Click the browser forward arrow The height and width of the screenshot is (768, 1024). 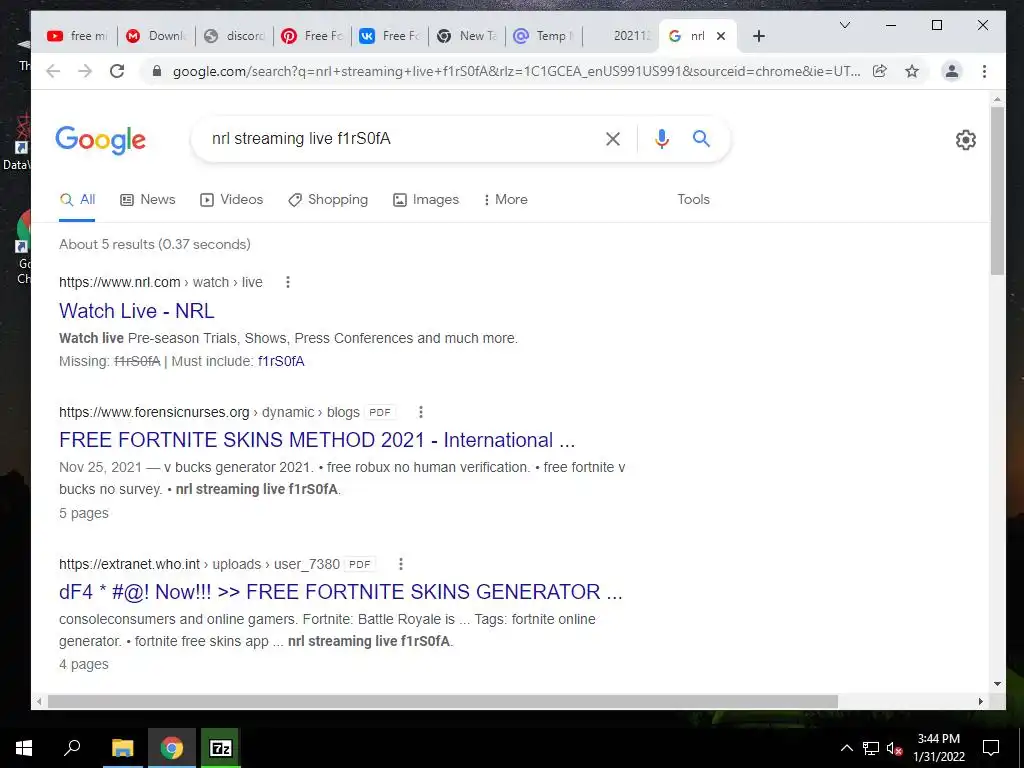coord(85,71)
